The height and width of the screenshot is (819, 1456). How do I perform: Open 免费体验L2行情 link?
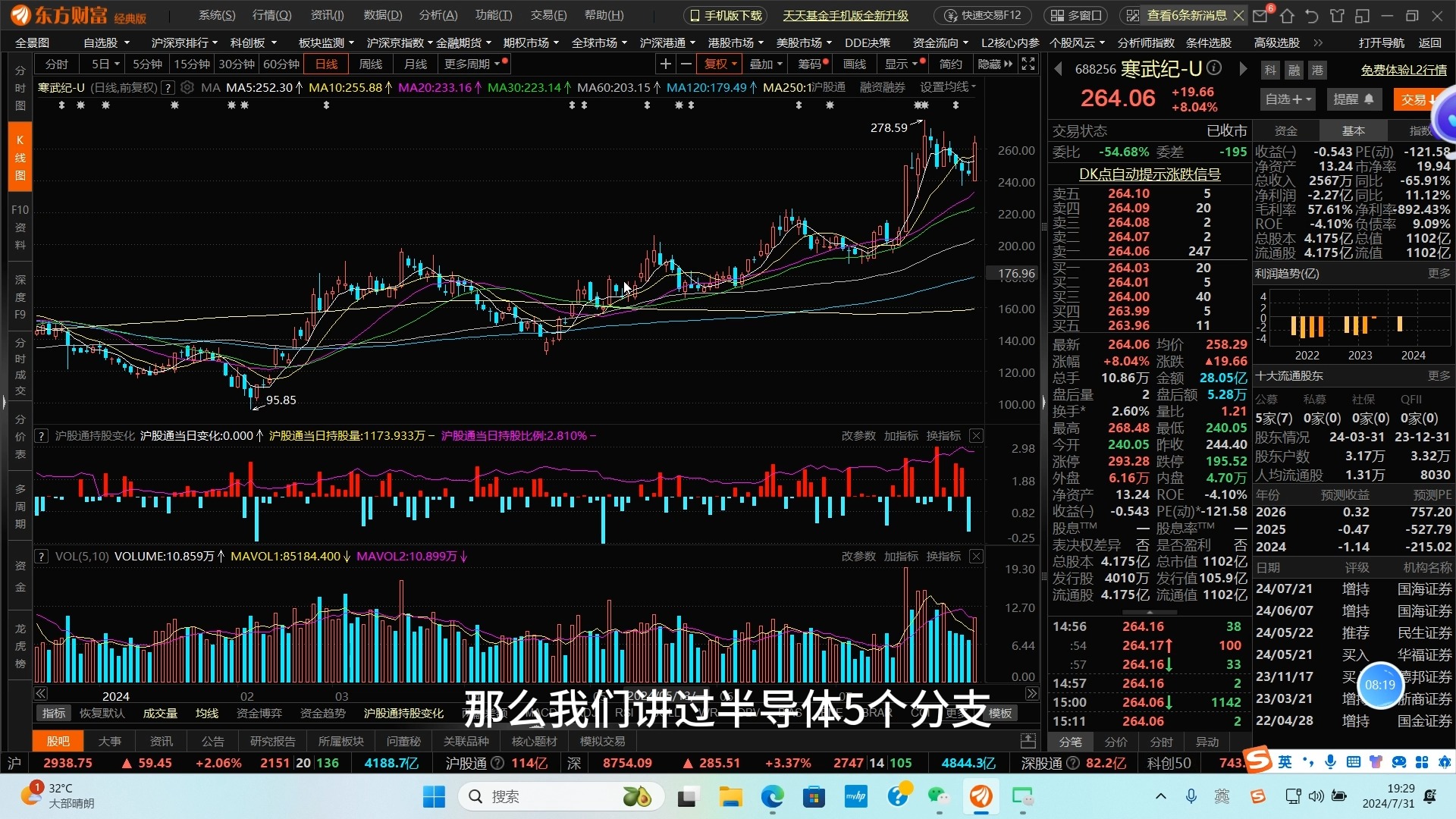1404,70
